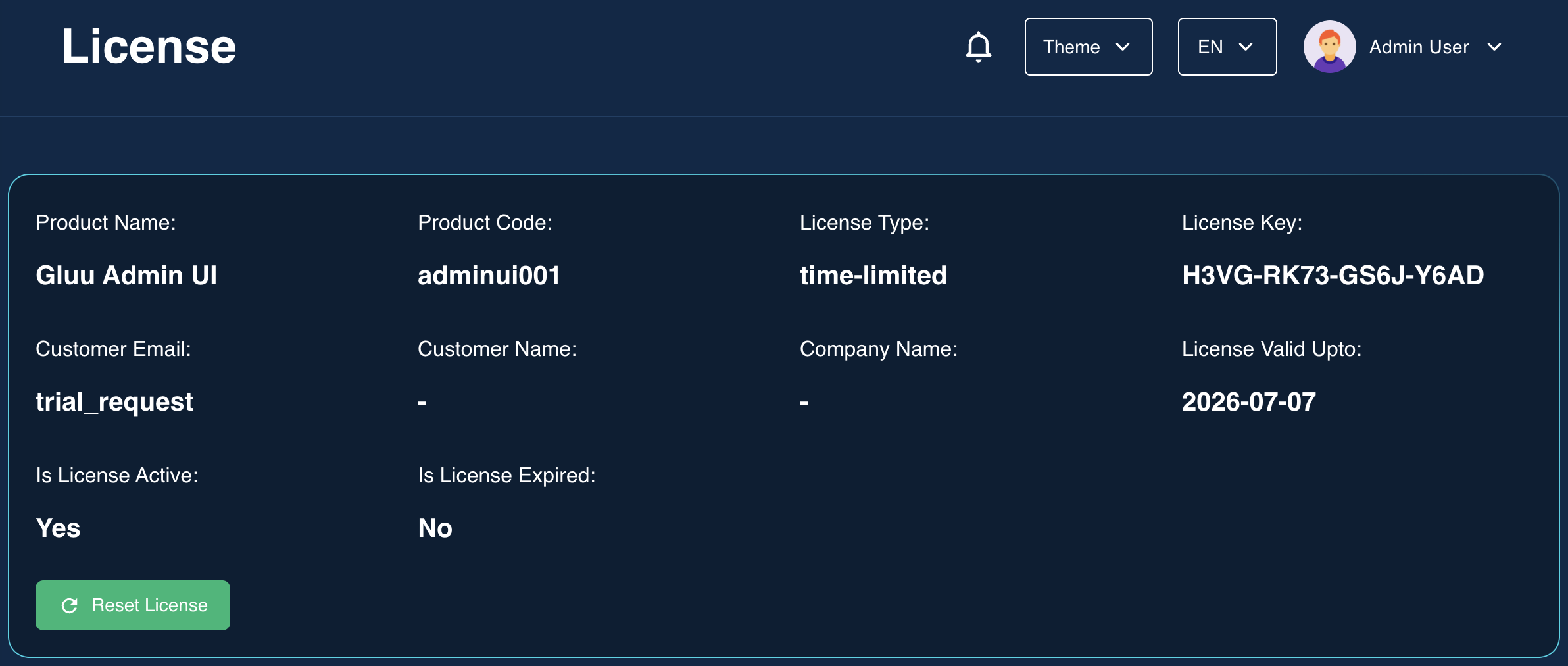
Task: Open the notifications bell
Action: click(x=979, y=47)
